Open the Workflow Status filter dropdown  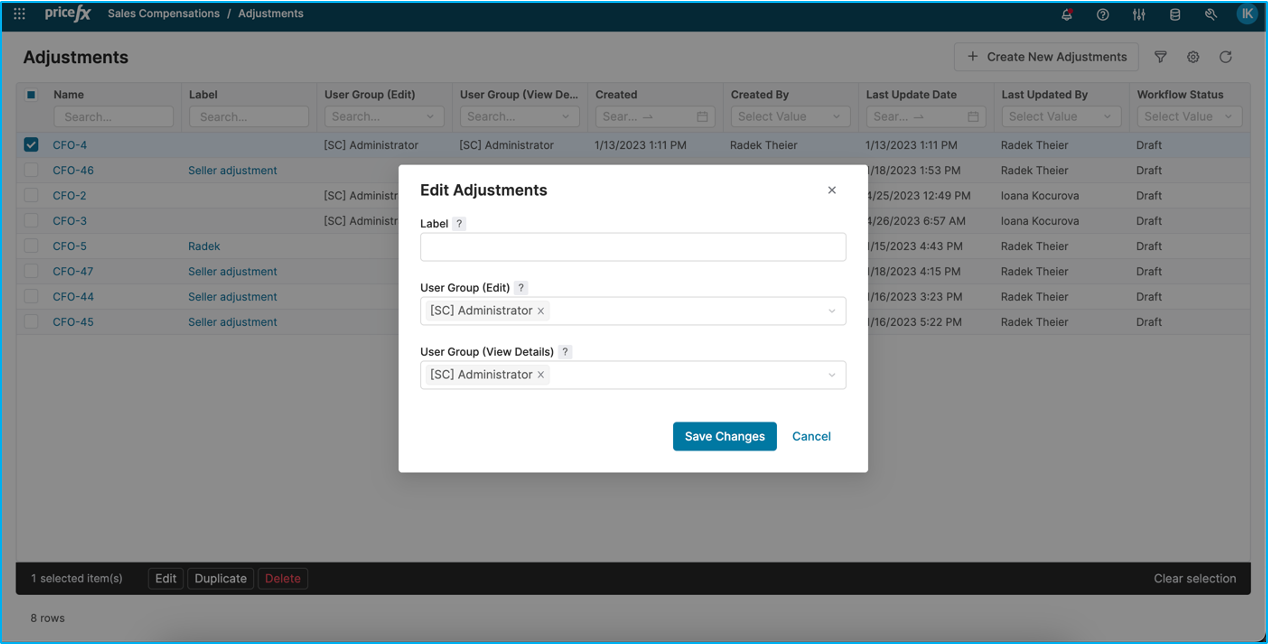click(1189, 117)
